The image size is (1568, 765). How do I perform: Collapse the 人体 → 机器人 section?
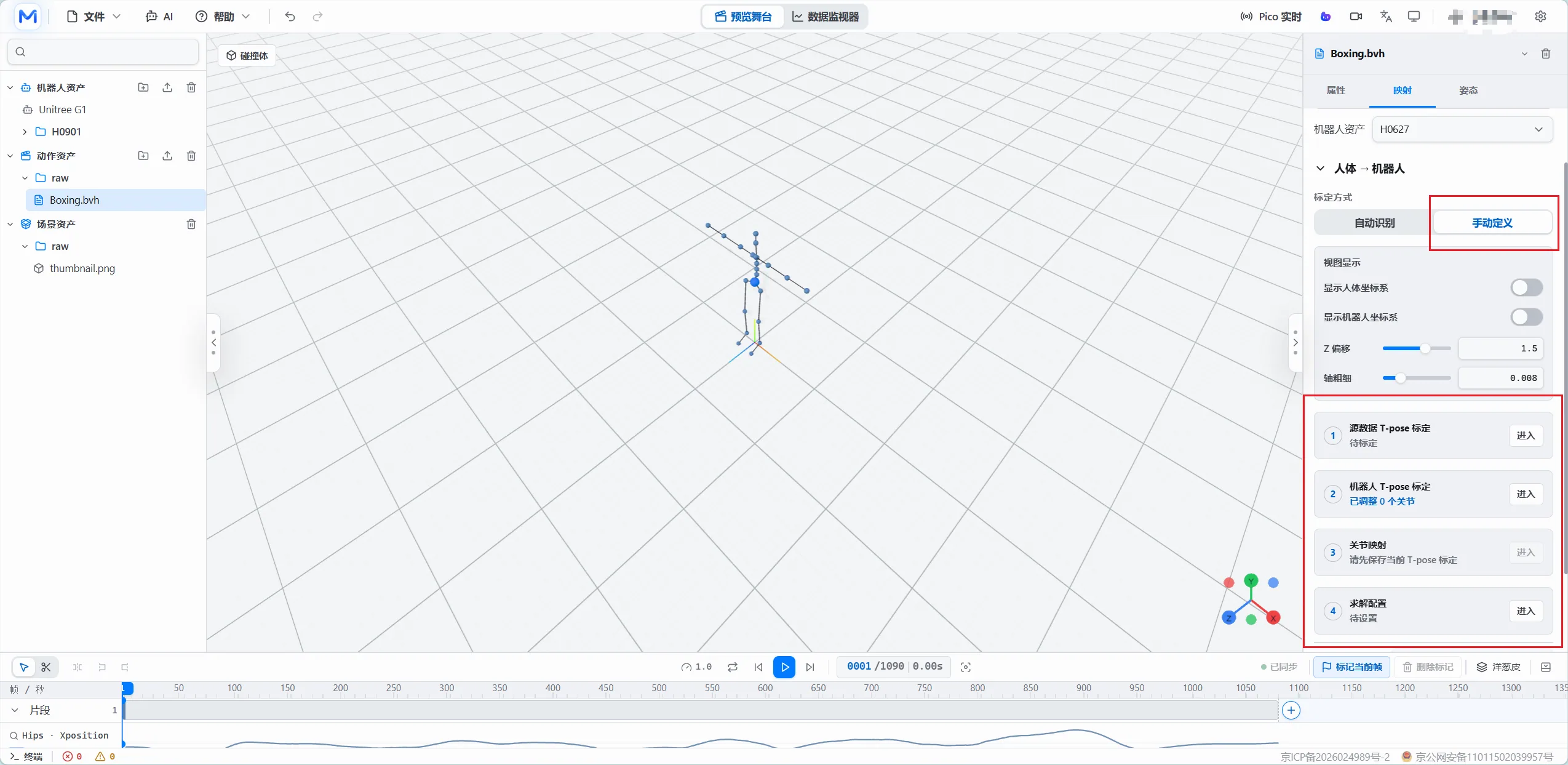point(1320,169)
